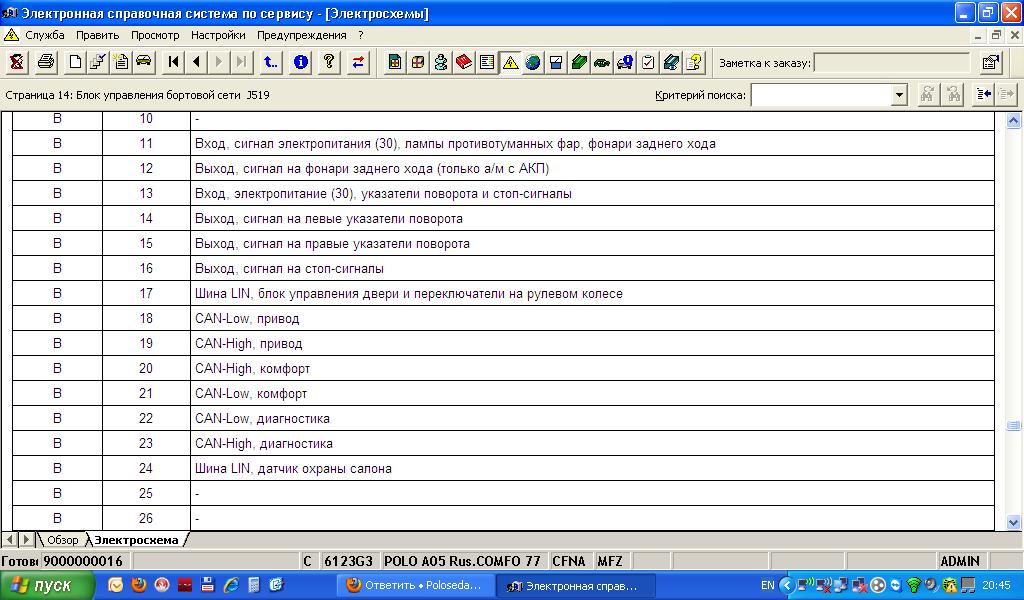Switch to Firefox 'Ответить • Poloseda' taskbar button
This screenshot has width=1024, height=600.
point(417,585)
